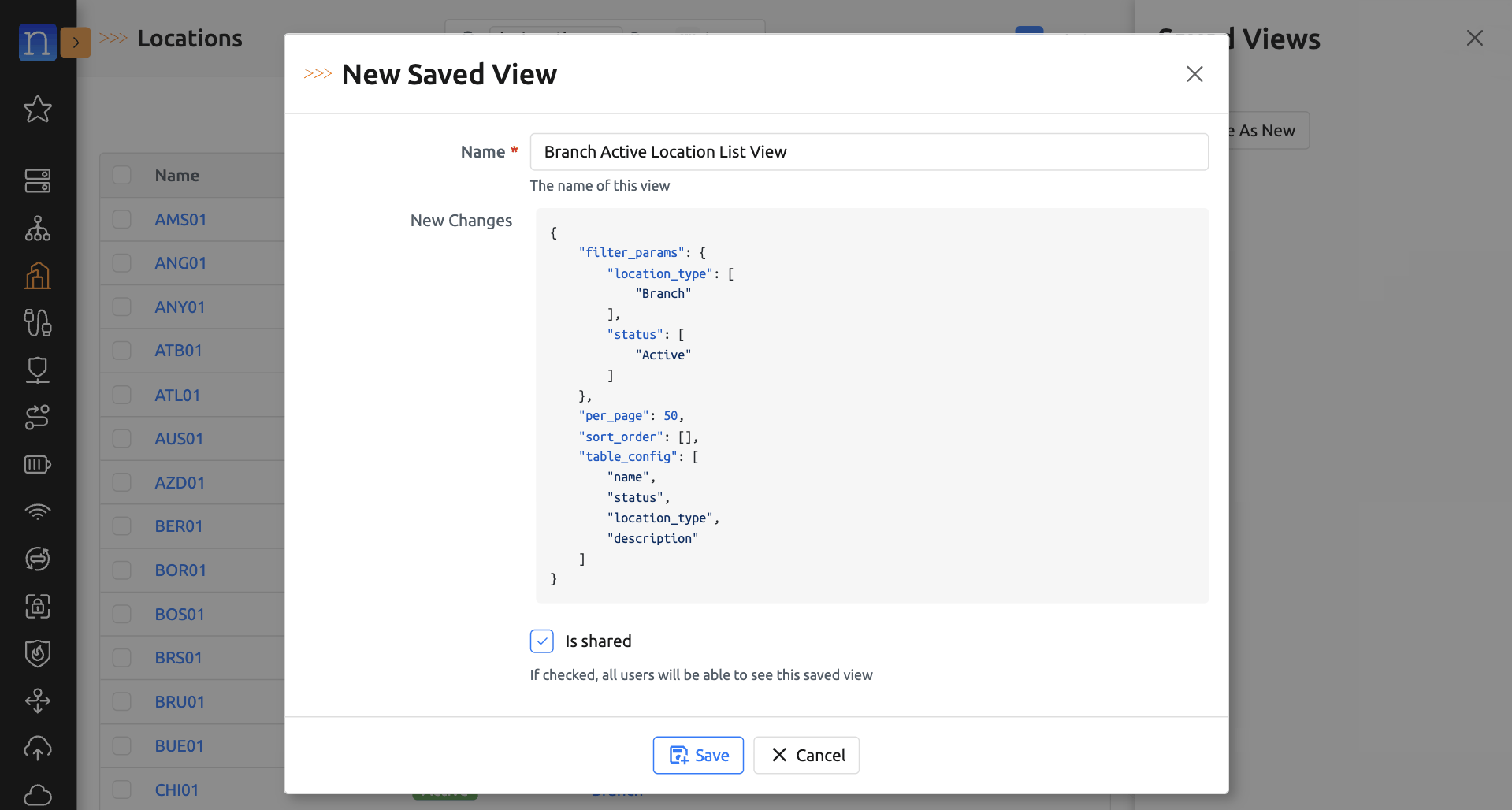Screen dimensions: 1512x810
Task: Close the Saved Views side panel
Action: (x=1474, y=39)
